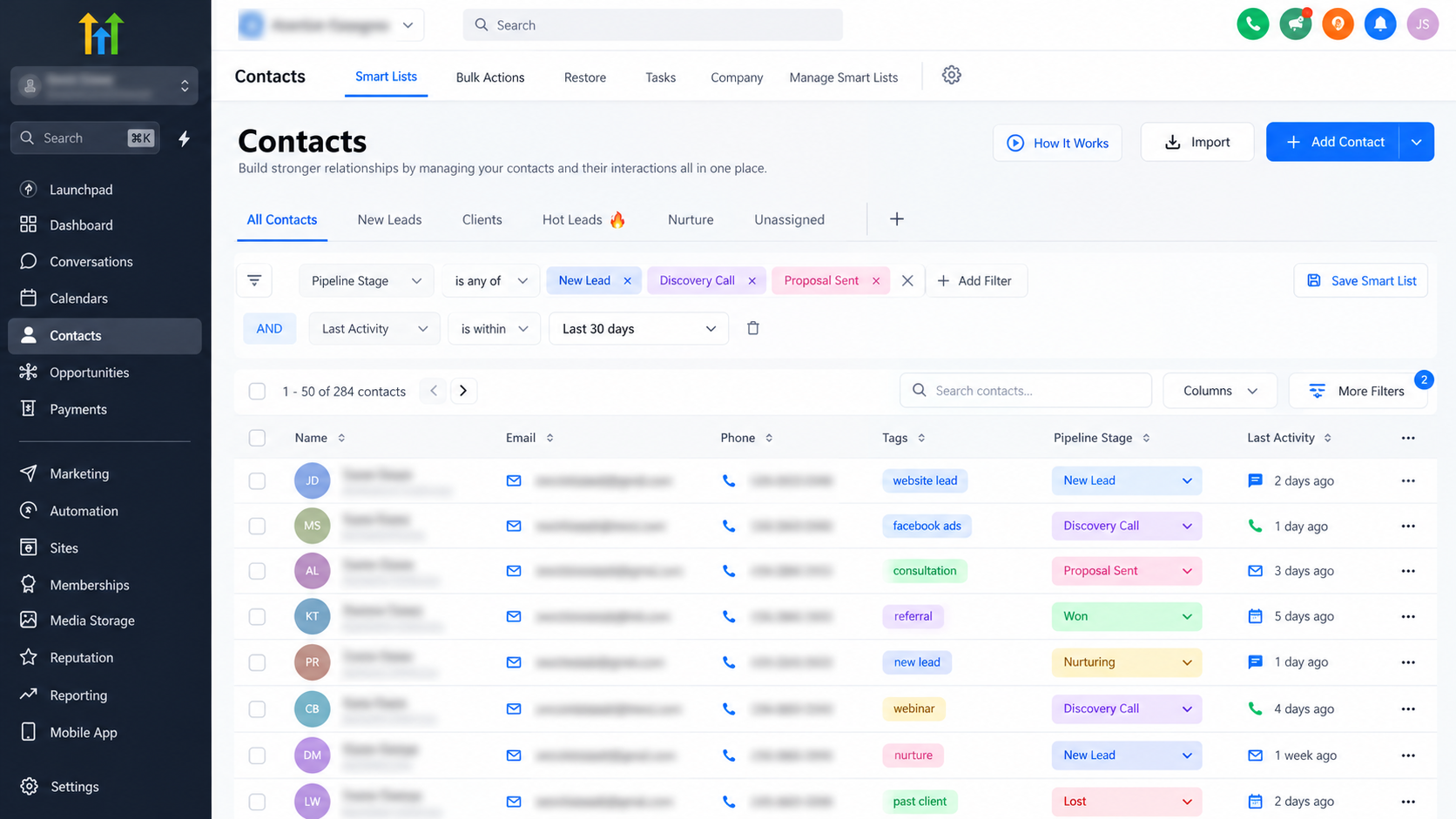Screen dimensions: 1456x819
Task: Open the Columns dropdown
Action: 1219,391
